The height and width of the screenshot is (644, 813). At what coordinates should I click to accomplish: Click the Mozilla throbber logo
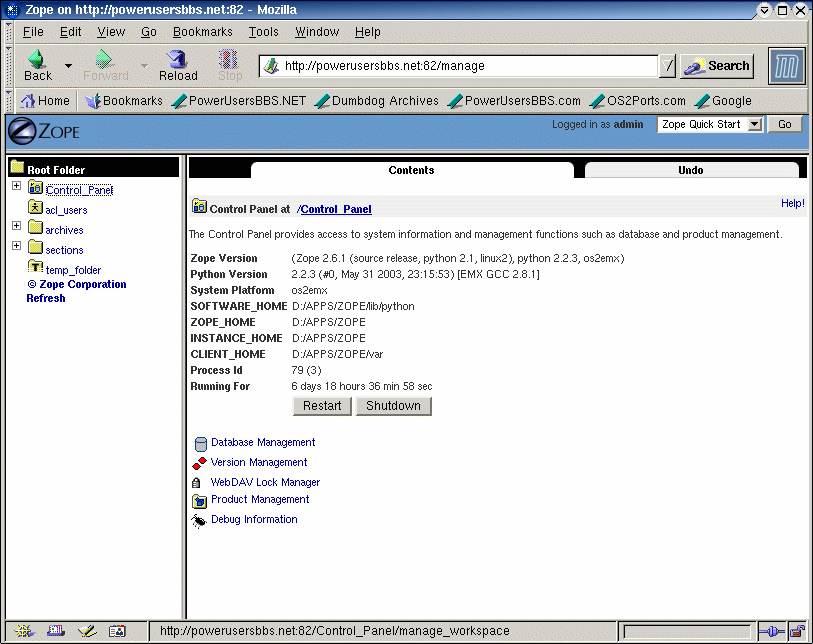click(x=787, y=66)
